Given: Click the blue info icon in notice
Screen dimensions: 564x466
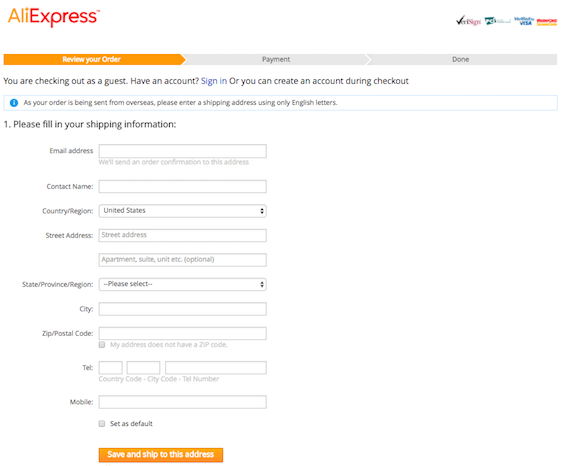Looking at the screenshot, I should click(14, 103).
